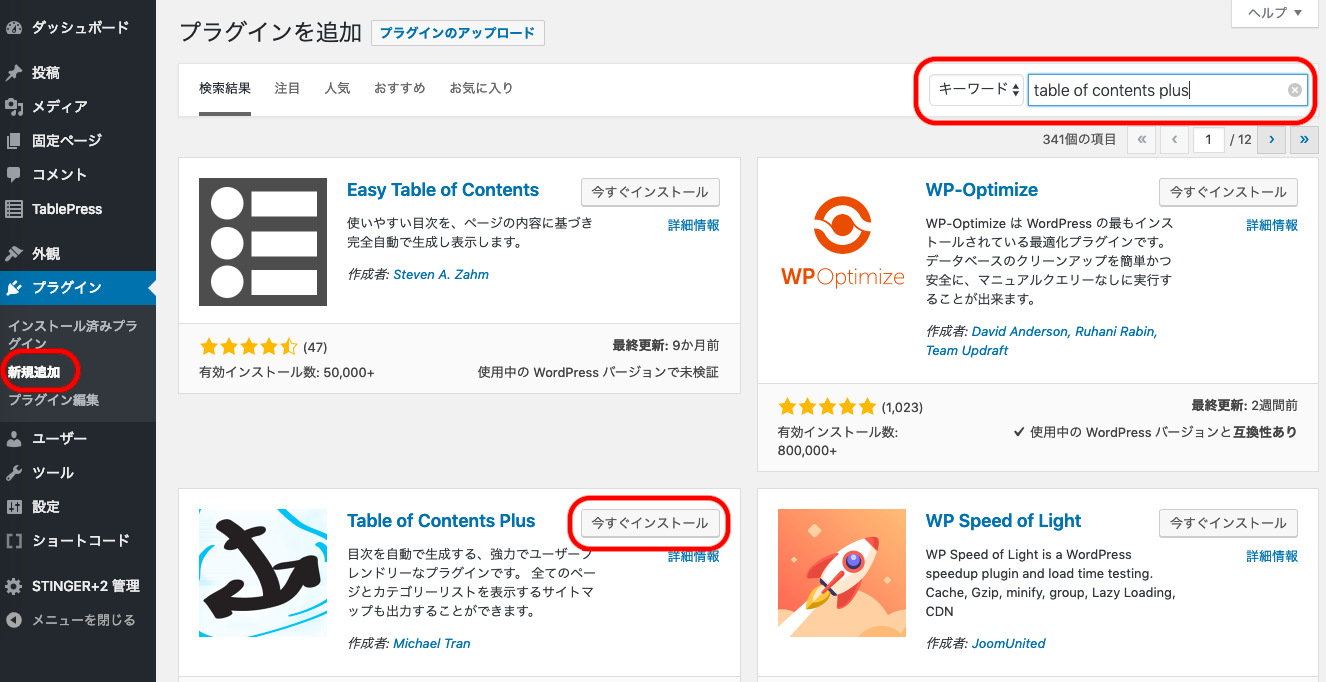
Task: Expand the ヘルプ help panel
Action: (x=1275, y=13)
